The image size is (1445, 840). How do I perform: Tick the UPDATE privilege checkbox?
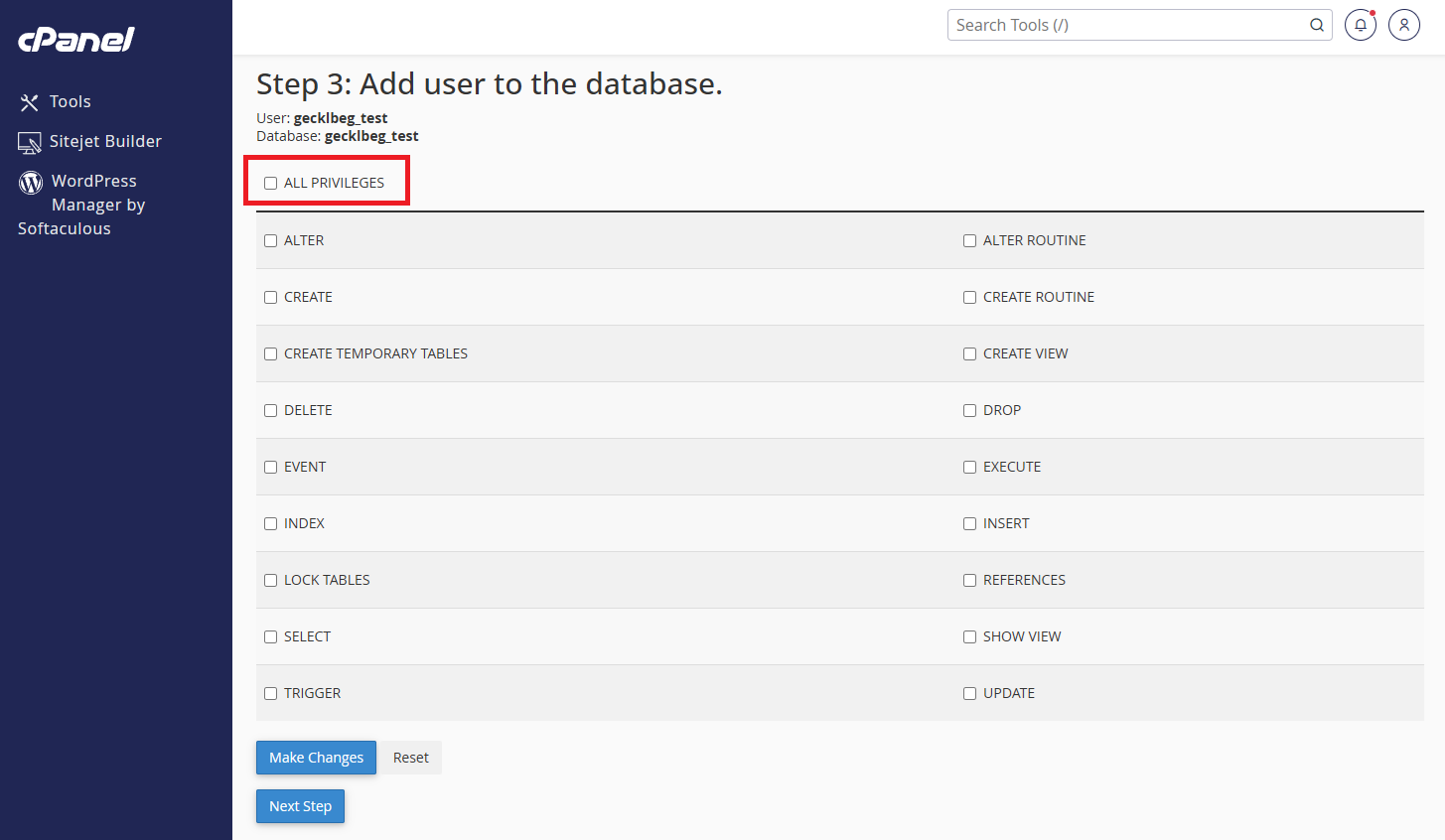coord(969,693)
